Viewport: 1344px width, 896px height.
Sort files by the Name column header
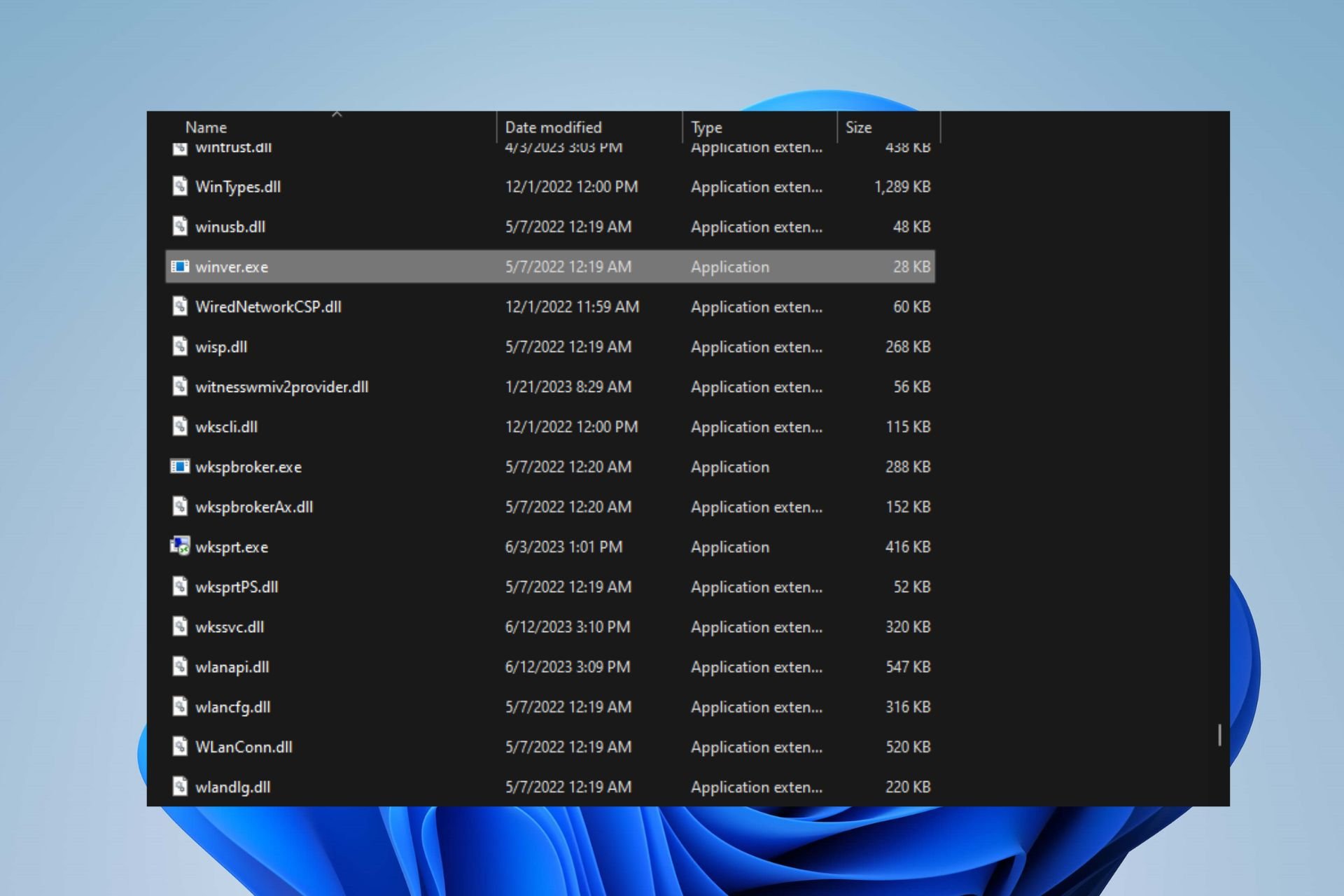point(206,127)
